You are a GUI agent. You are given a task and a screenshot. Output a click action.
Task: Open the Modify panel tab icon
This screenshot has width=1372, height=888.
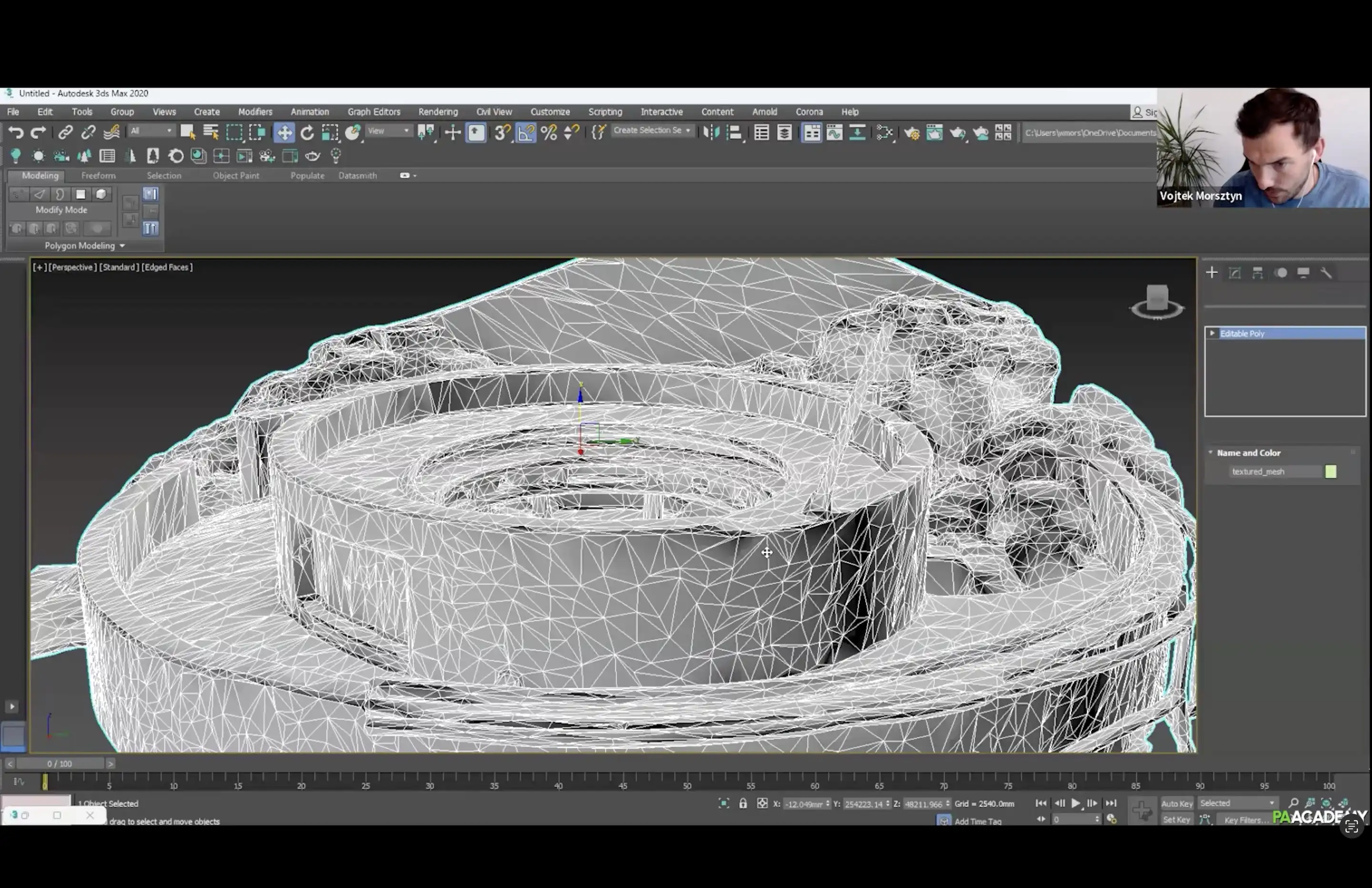tap(1234, 273)
